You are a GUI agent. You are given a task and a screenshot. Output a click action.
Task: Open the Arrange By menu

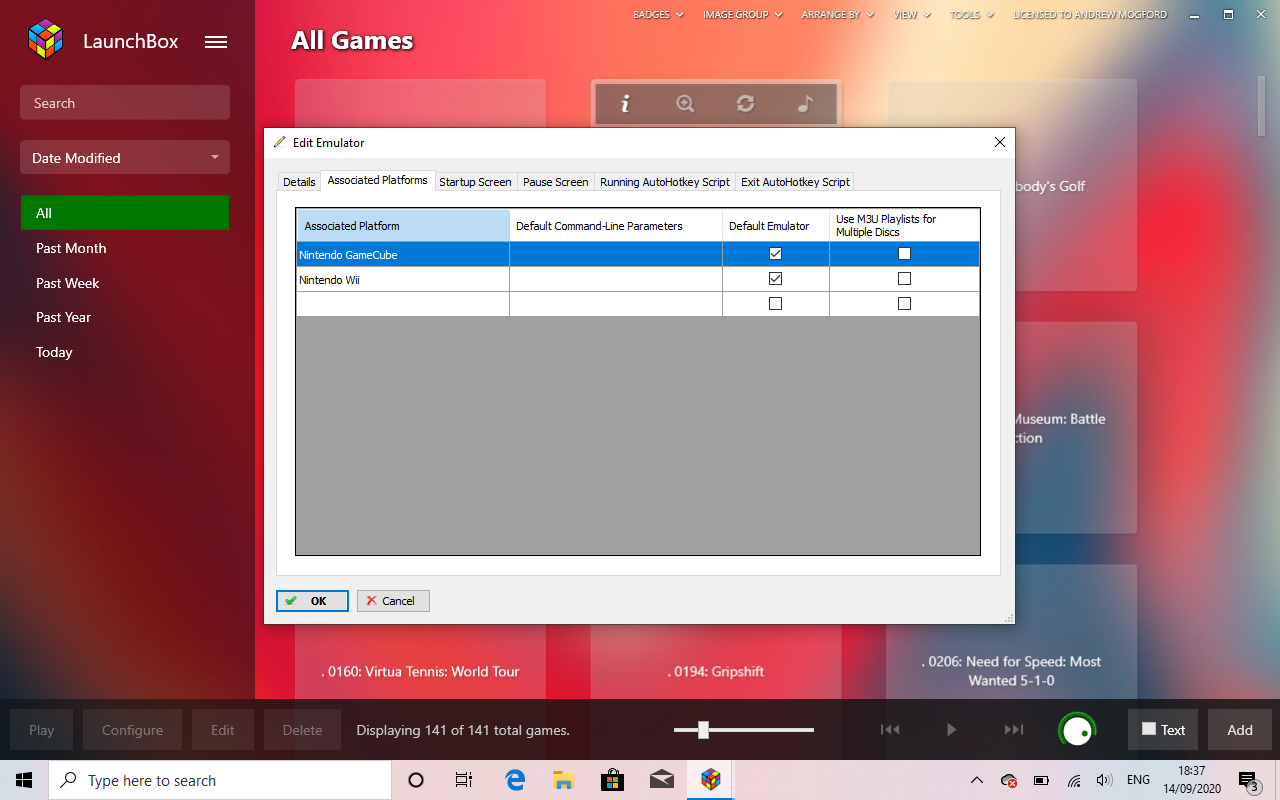pyautogui.click(x=838, y=15)
